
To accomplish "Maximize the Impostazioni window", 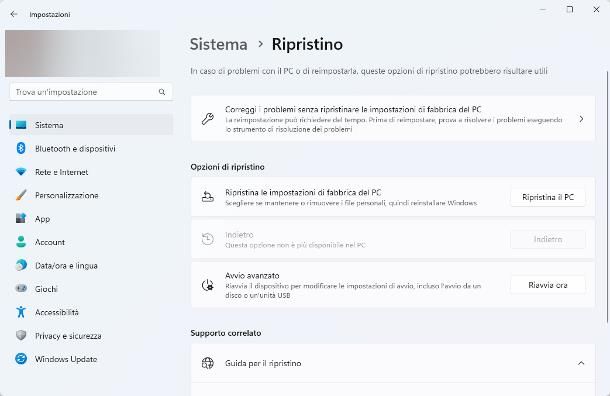I will (570, 9).
